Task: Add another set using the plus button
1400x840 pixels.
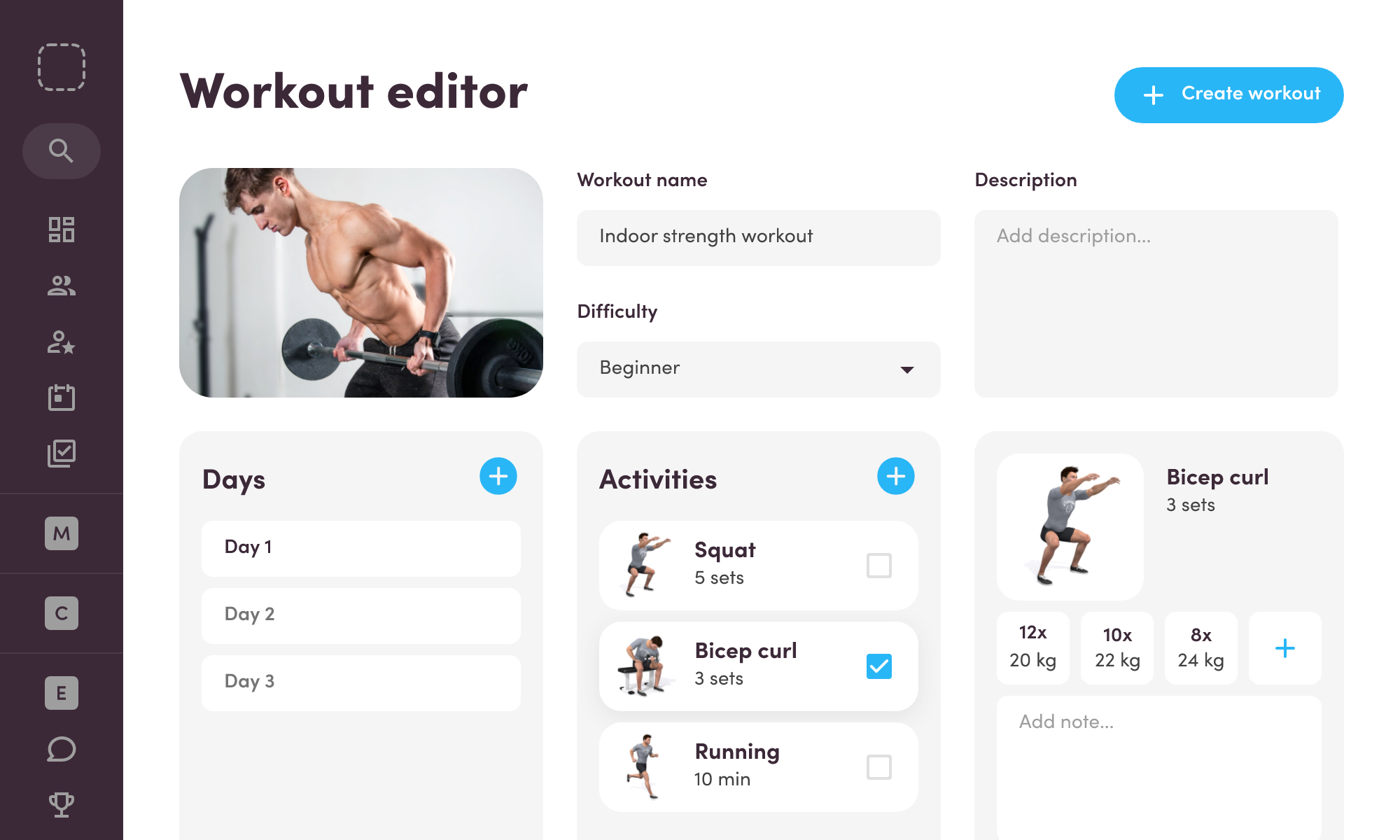Action: [x=1285, y=647]
